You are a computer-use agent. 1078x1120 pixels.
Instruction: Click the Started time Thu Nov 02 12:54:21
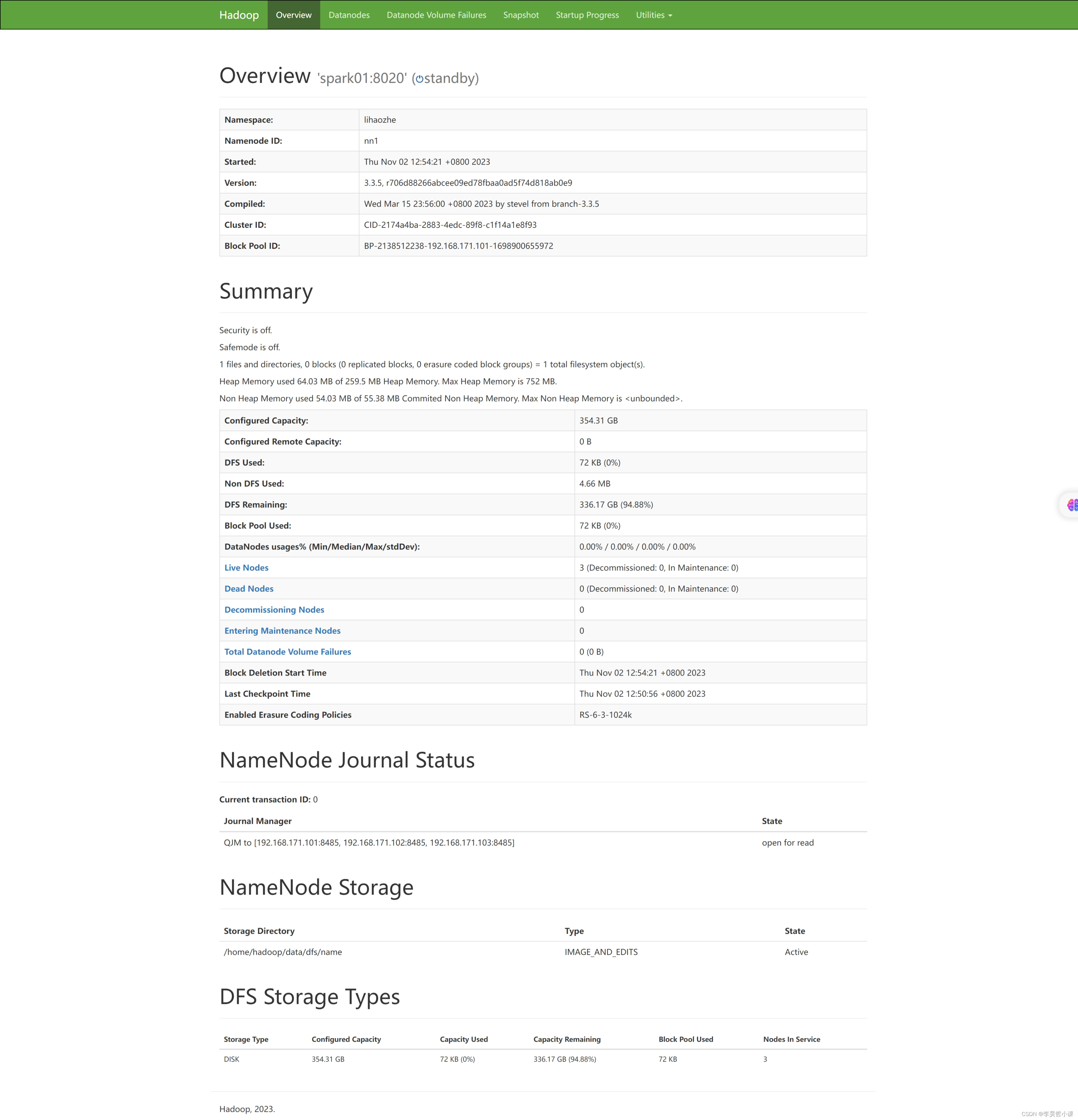(427, 162)
